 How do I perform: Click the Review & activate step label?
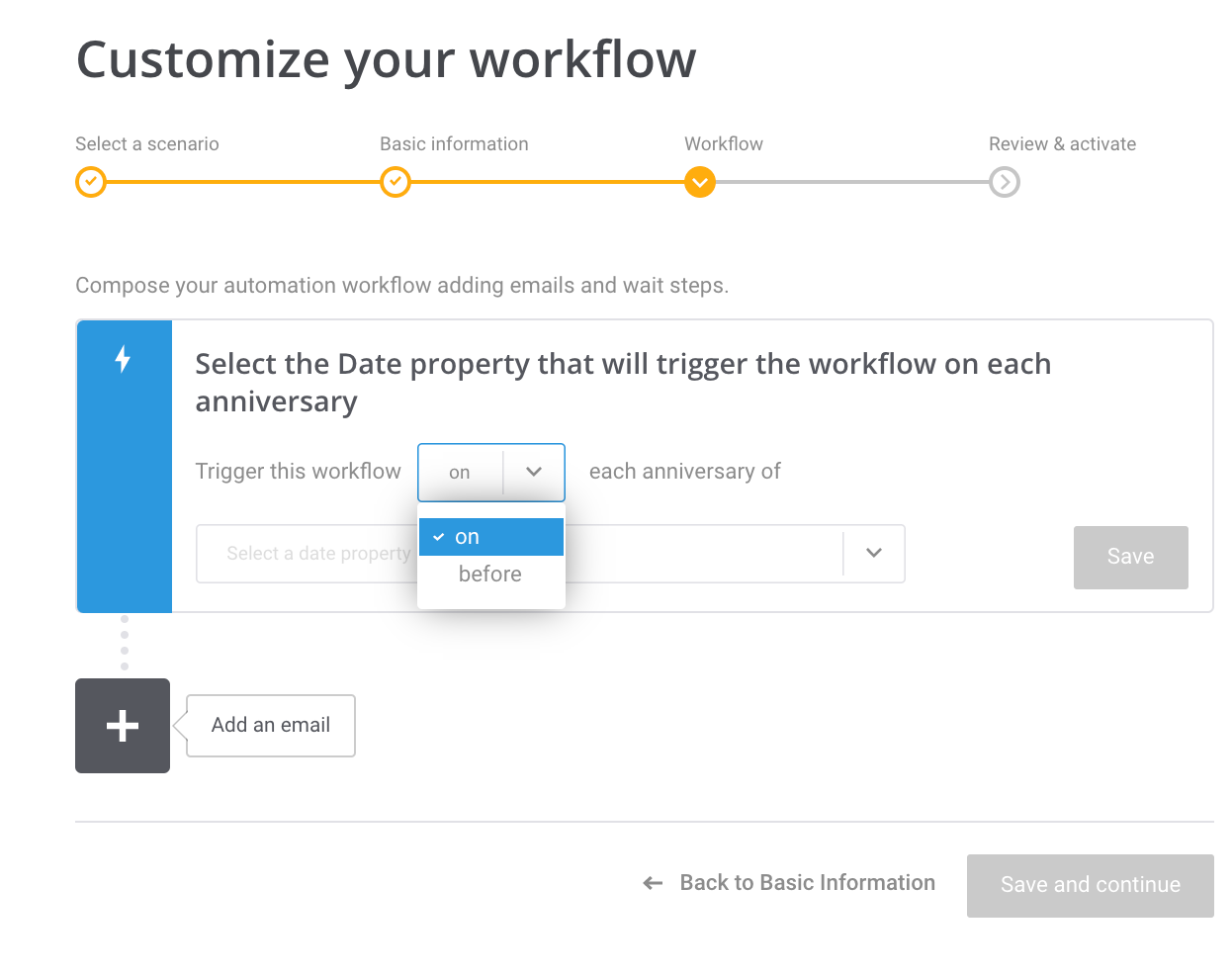click(1063, 144)
